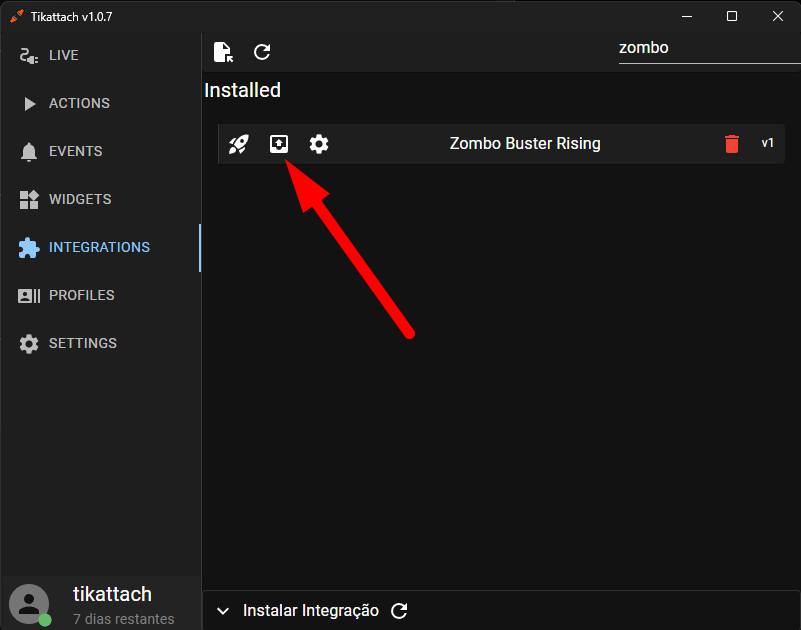Refresh the Instalar Integração list
The width and height of the screenshot is (801, 630).
tap(399, 611)
